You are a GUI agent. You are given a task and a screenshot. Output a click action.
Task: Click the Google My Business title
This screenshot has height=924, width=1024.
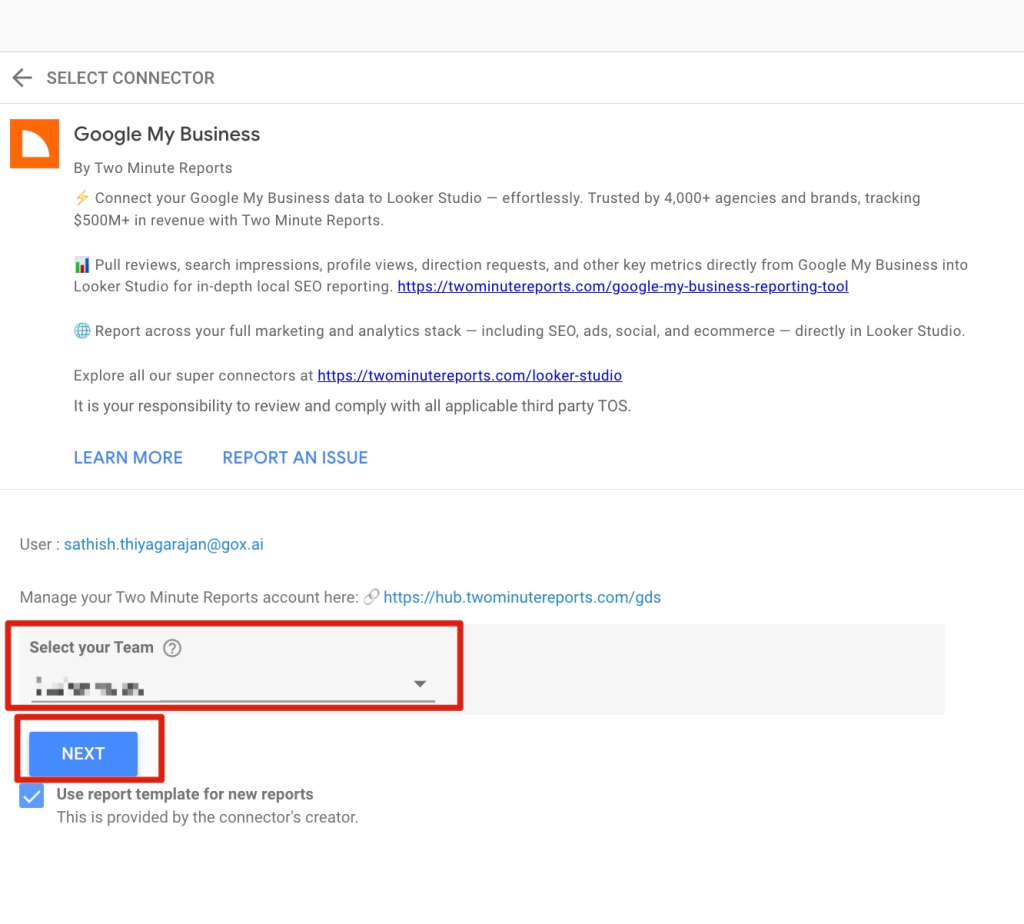coord(167,134)
